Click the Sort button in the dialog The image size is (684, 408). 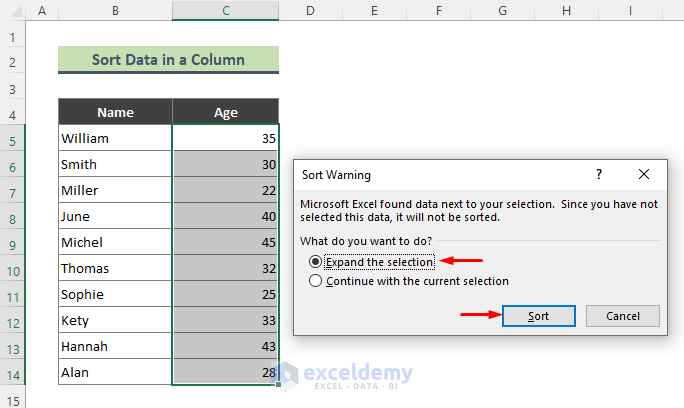click(x=539, y=316)
